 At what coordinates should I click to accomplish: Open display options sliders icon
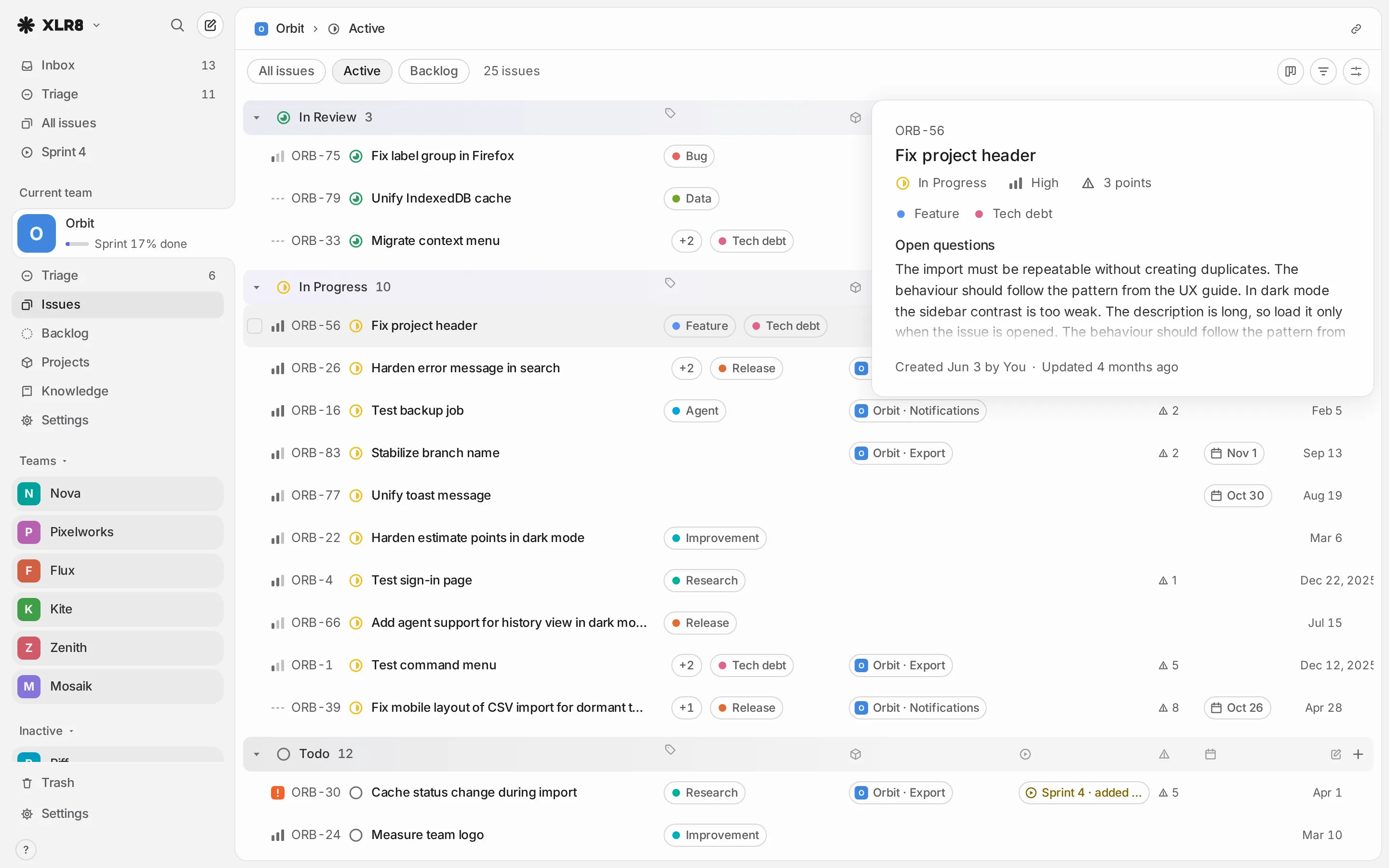pyautogui.click(x=1356, y=71)
